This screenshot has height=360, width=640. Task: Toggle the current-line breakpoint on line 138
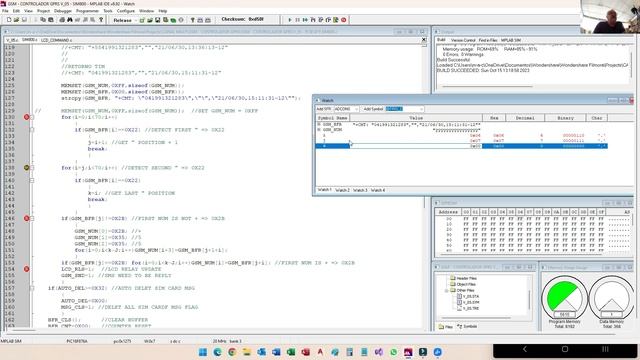coord(27,168)
